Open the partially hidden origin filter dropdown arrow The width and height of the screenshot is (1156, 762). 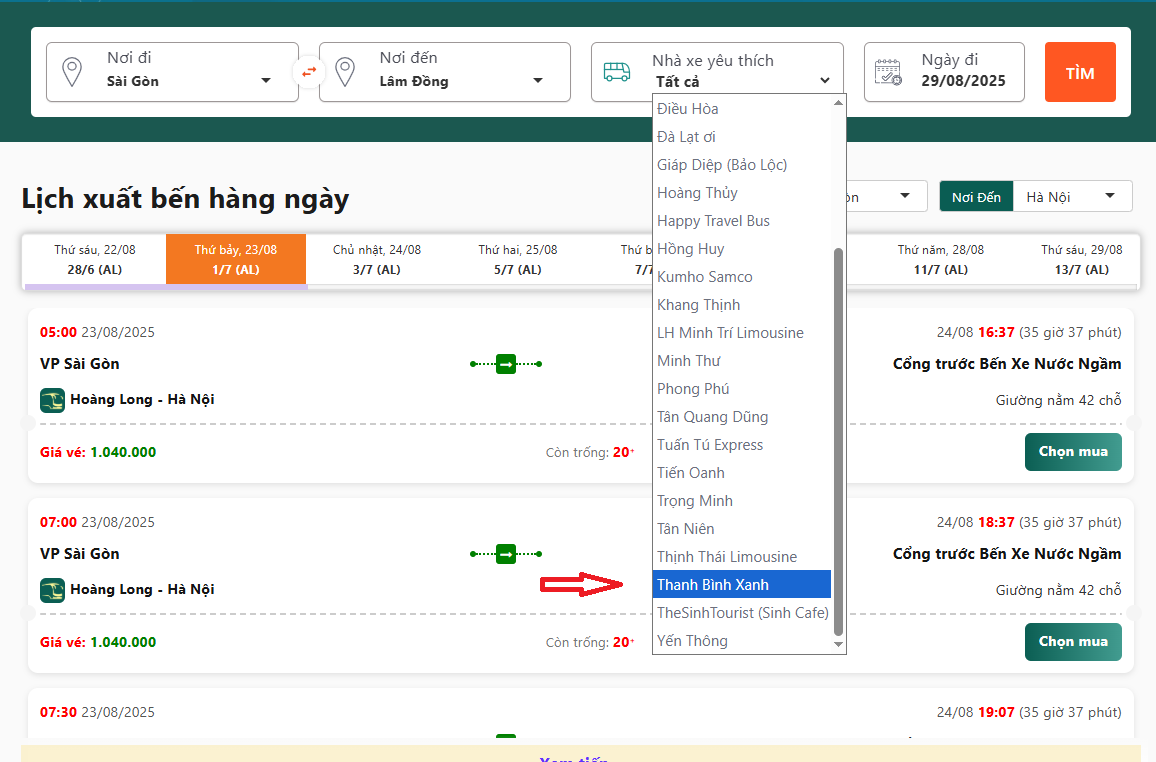[x=905, y=196]
